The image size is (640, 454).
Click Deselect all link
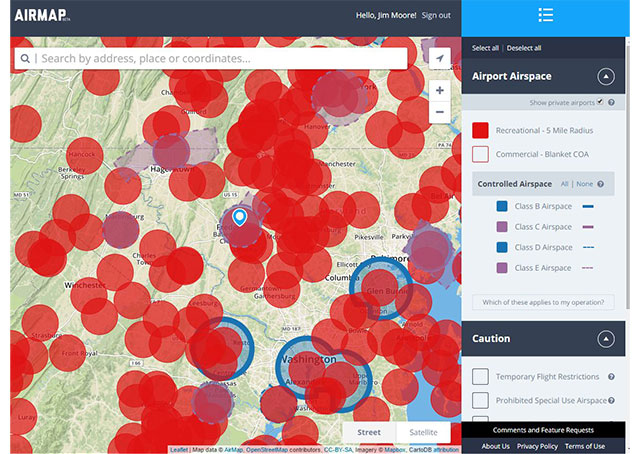tap(524, 48)
